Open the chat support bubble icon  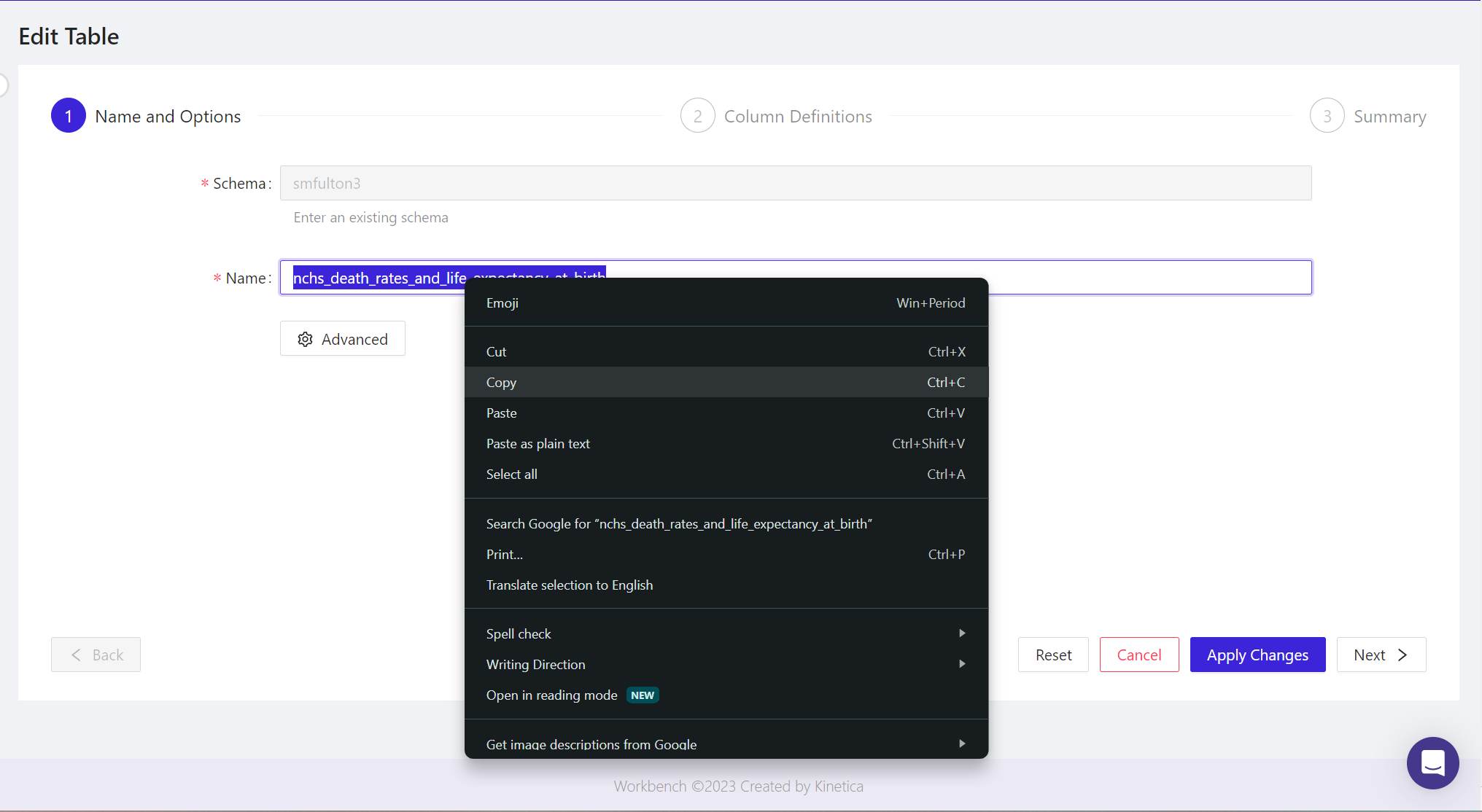click(1432, 762)
